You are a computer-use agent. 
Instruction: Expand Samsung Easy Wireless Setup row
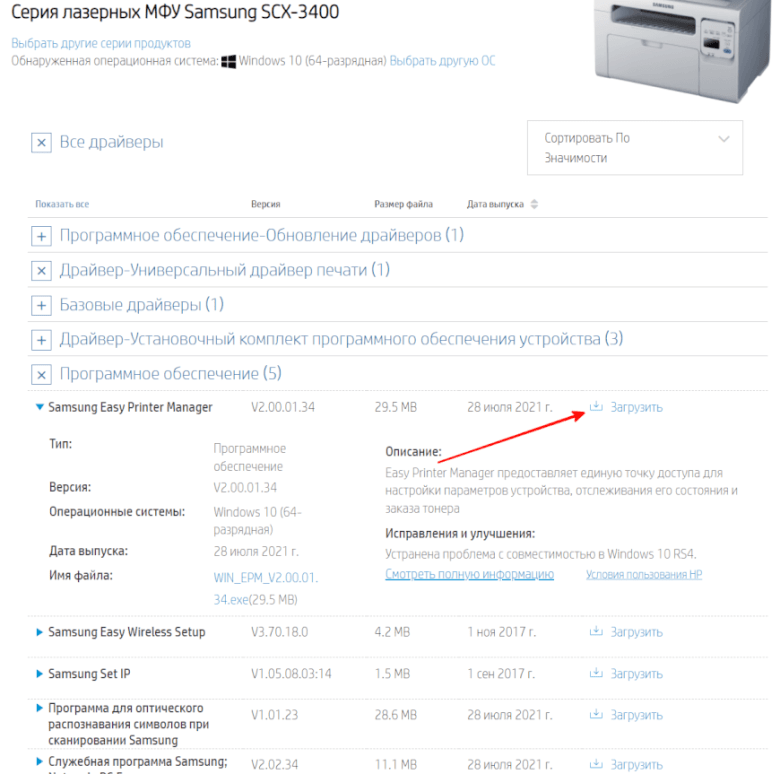pos(39,632)
